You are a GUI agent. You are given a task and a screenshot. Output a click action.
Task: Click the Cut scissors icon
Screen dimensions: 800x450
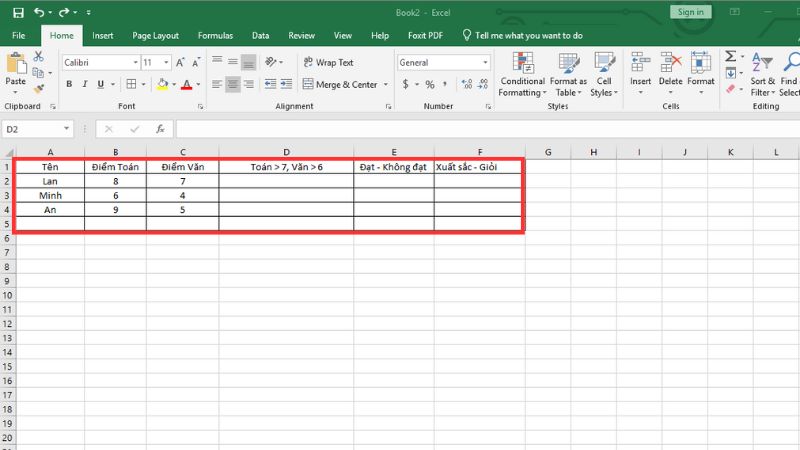pos(38,57)
